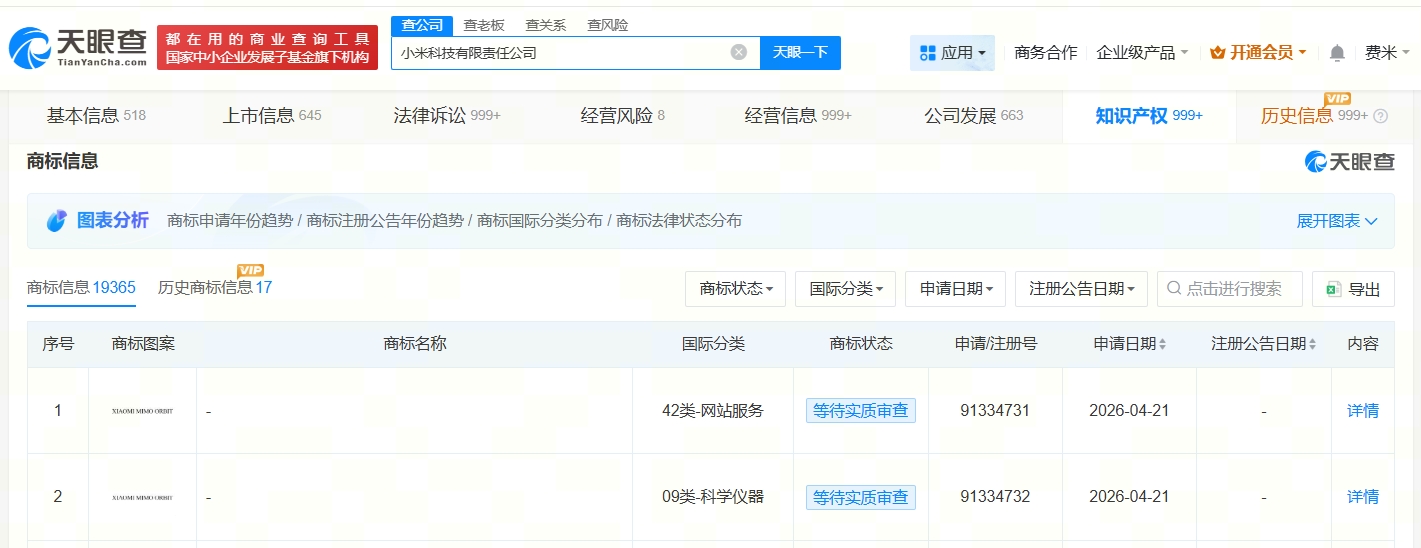Sort by 申请日期 column arrows

[x=1162, y=344]
